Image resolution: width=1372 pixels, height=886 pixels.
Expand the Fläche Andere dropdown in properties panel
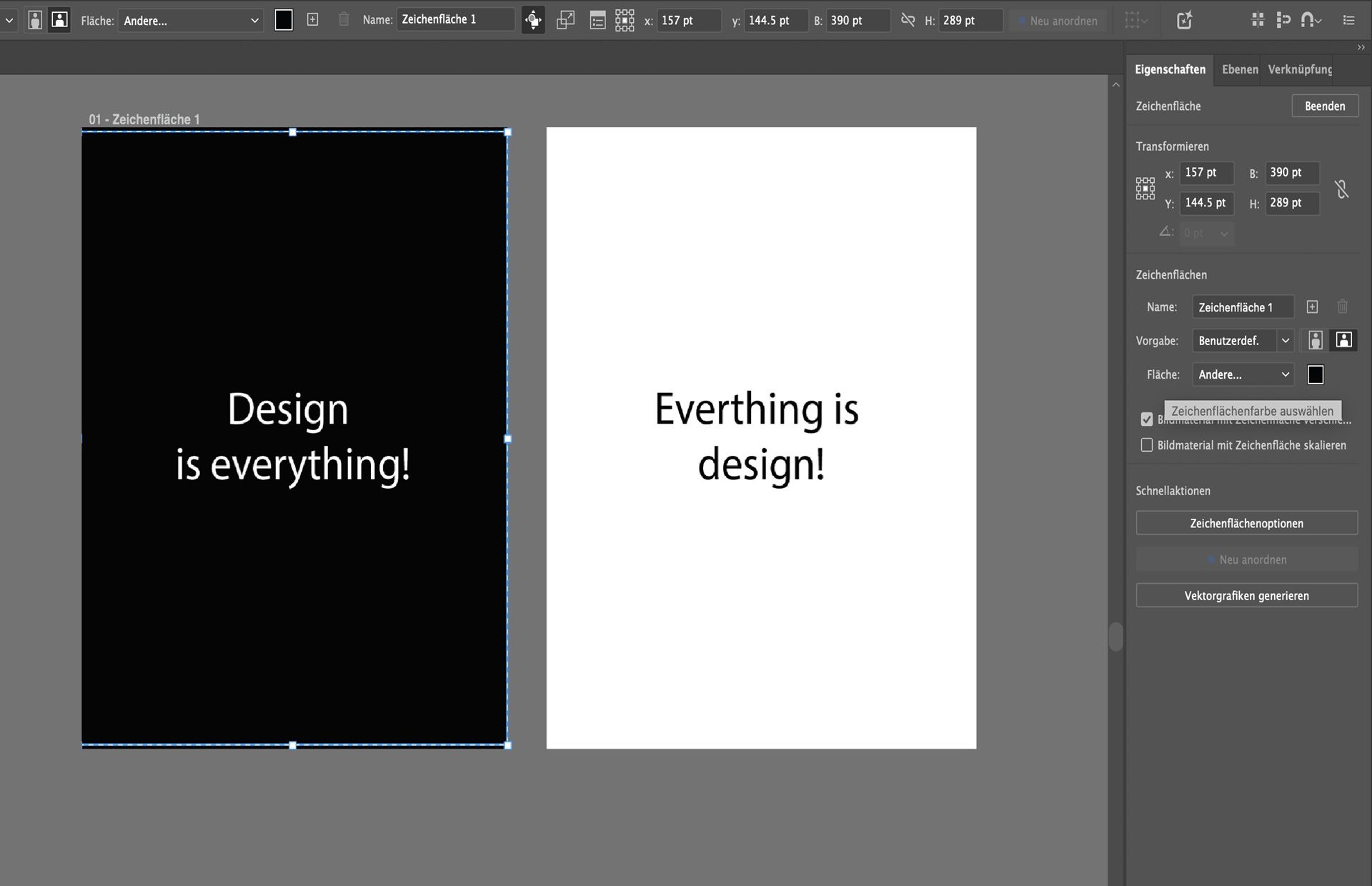(x=1243, y=374)
